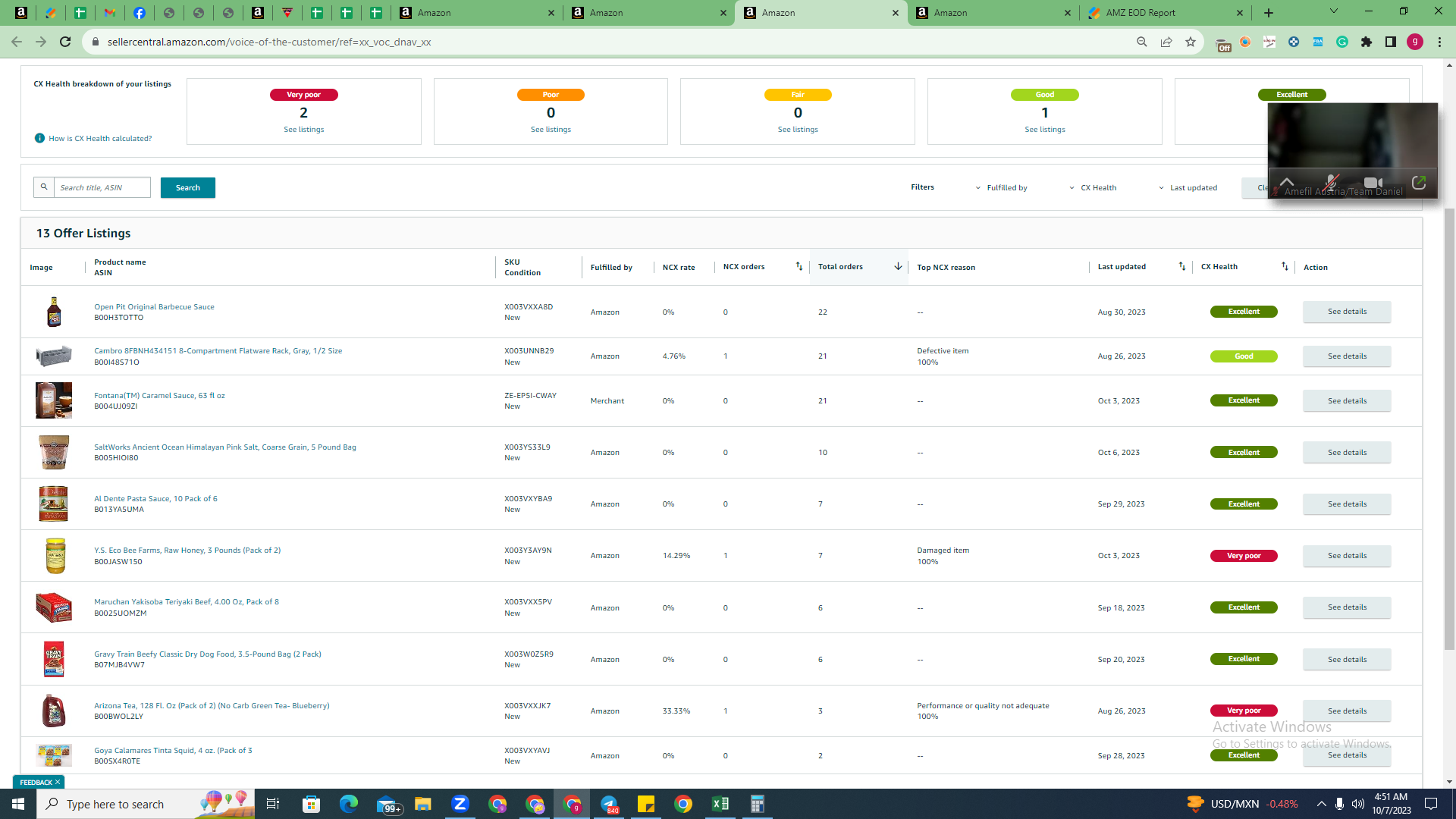Viewport: 1456px width, 819px height.
Task: Expand the Fulfilled by filter dropdown
Action: coord(1001,188)
